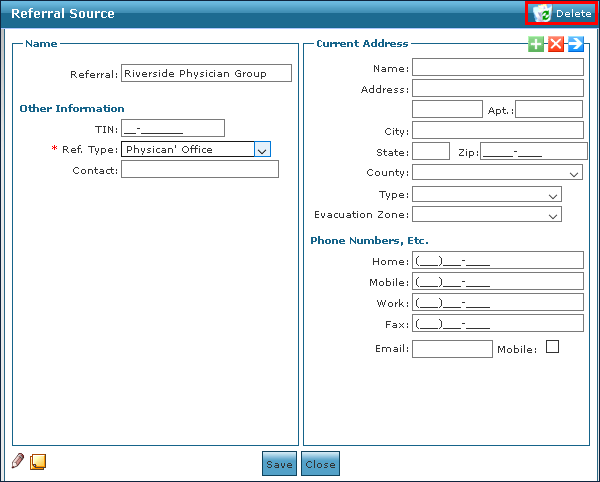Screen dimensions: 600x482
Task: Expand the Ref. Type dropdown
Action: click(262, 150)
